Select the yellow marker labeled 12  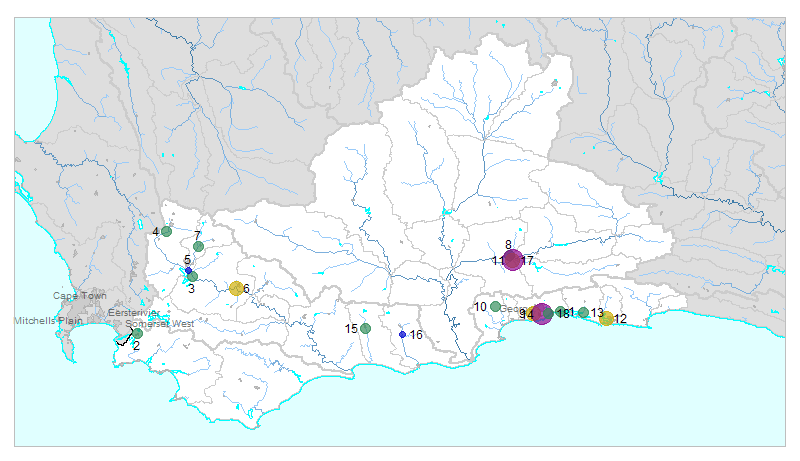[x=606, y=319]
